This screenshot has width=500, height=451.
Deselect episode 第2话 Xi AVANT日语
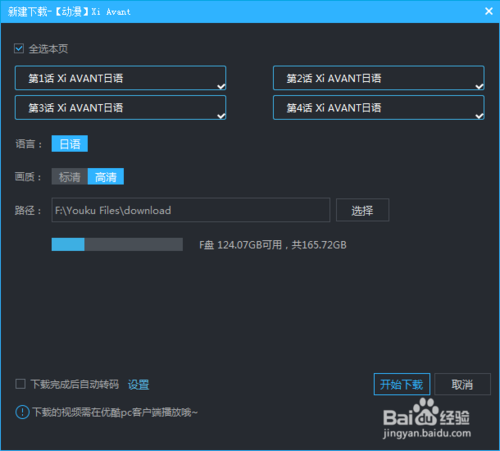379,78
